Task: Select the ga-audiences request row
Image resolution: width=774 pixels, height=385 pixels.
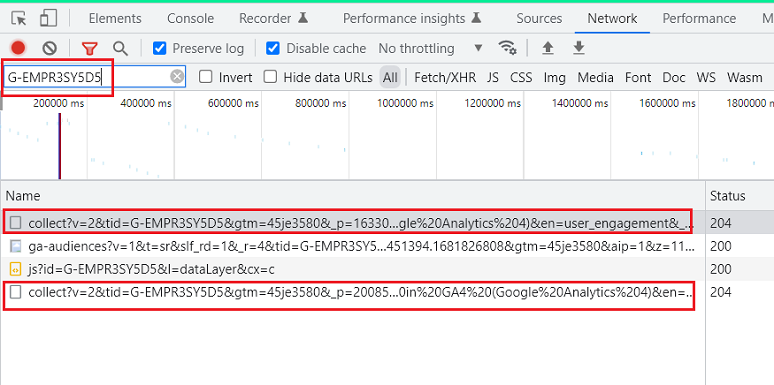Action: pos(352,246)
